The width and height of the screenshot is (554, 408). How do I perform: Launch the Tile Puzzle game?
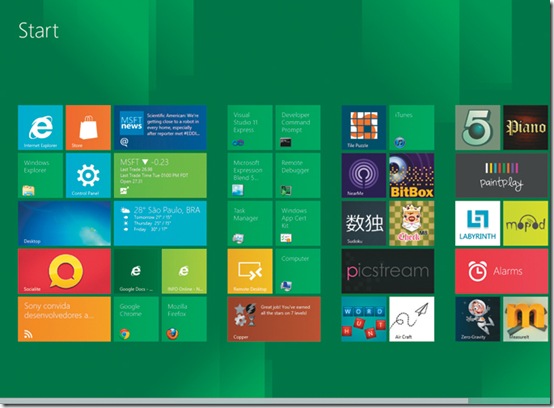coord(364,128)
